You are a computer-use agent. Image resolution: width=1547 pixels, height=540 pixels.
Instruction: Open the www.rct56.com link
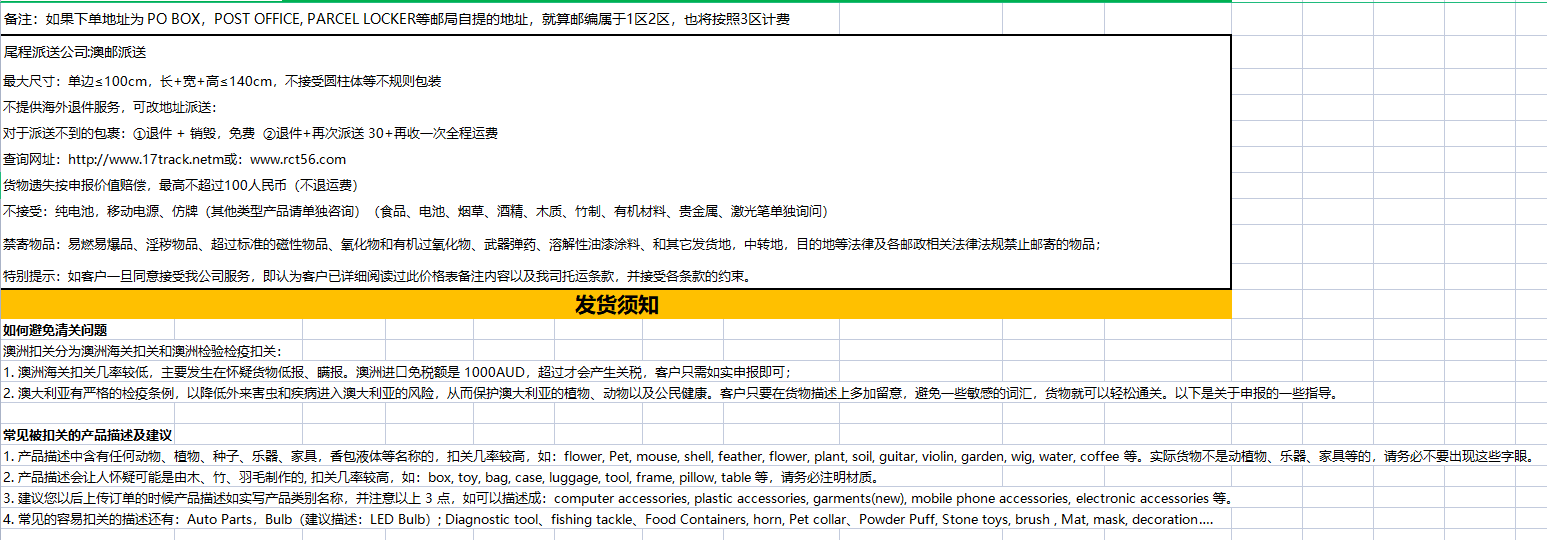tap(298, 159)
